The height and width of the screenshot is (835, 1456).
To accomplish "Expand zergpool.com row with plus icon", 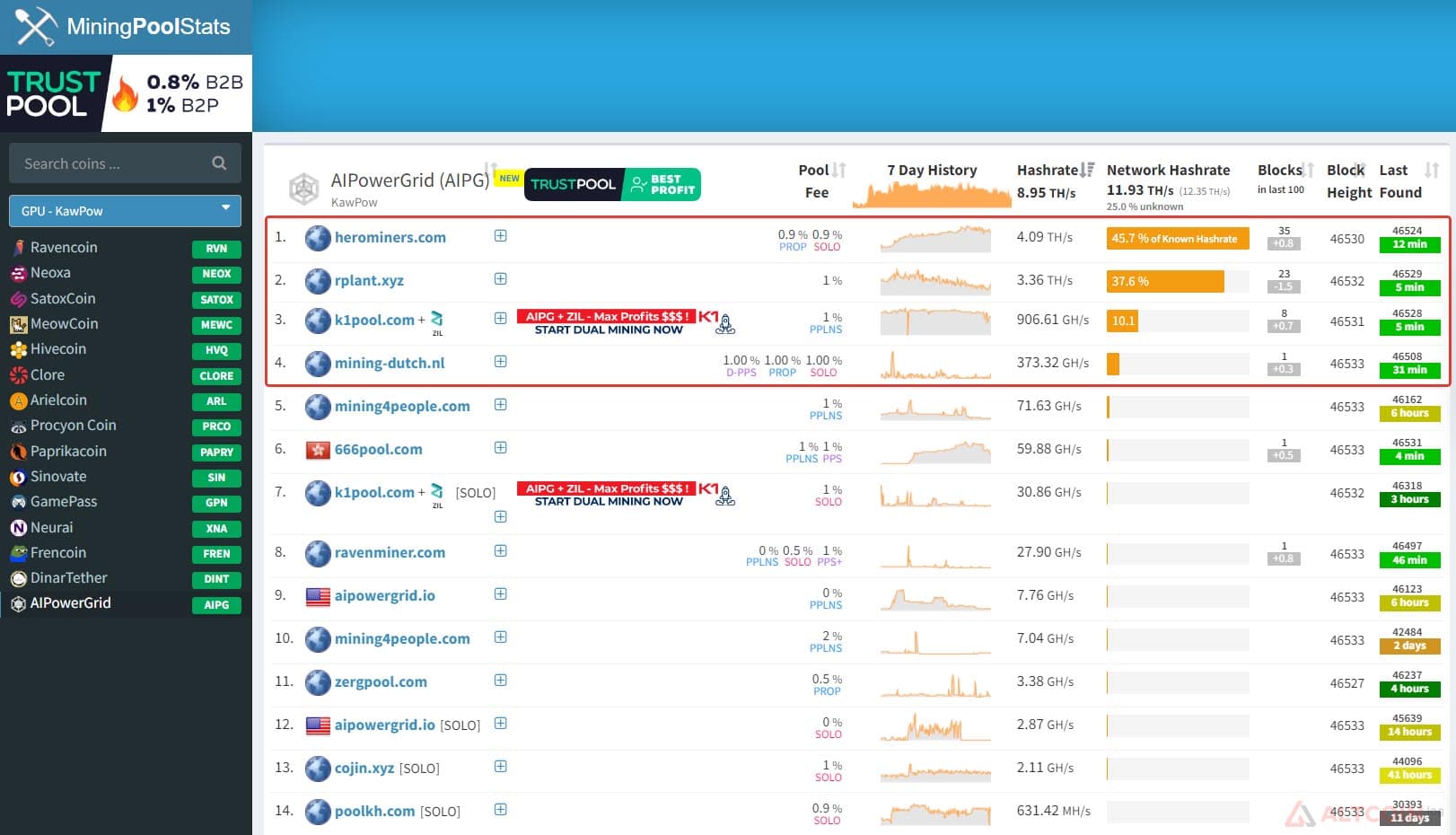I will click(501, 681).
